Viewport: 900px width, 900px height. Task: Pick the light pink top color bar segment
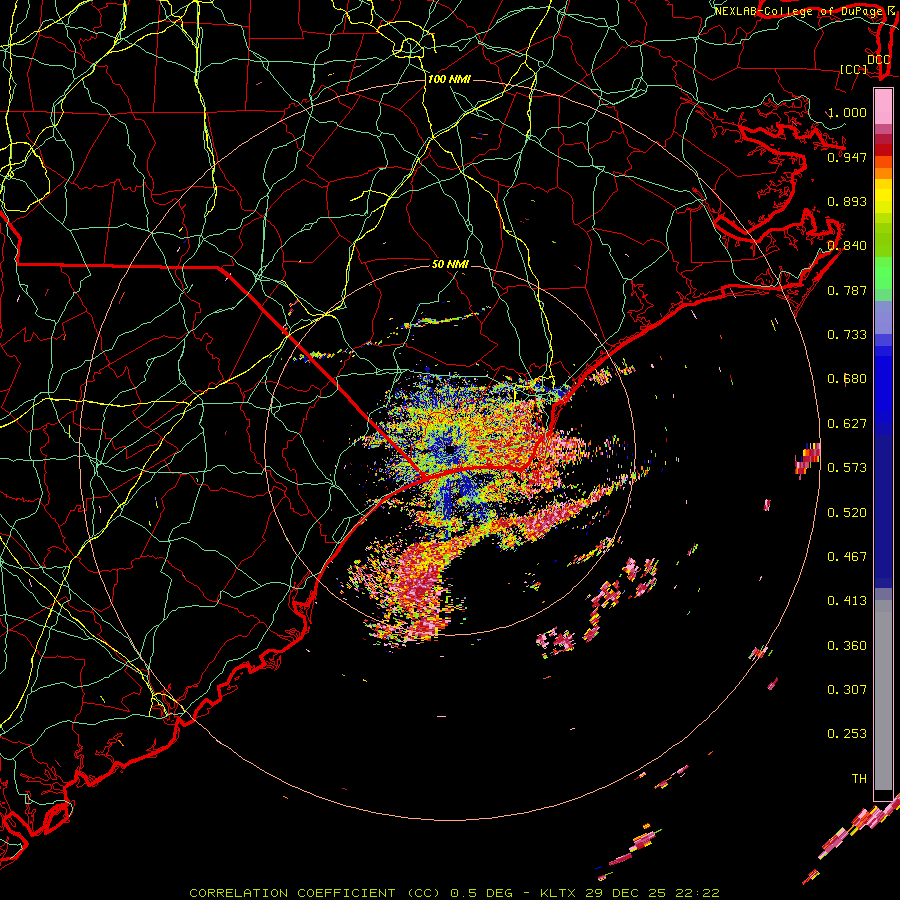(883, 107)
